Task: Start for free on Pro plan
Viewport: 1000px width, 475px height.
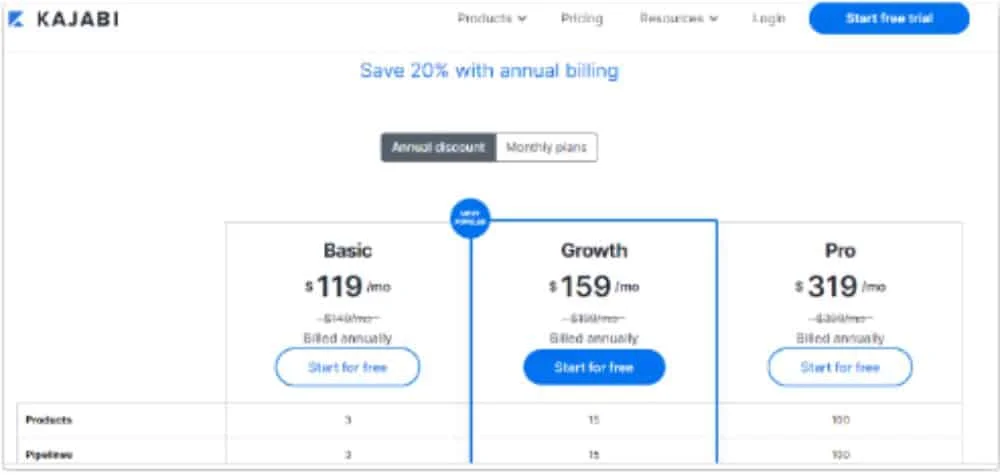Action: pos(840,367)
